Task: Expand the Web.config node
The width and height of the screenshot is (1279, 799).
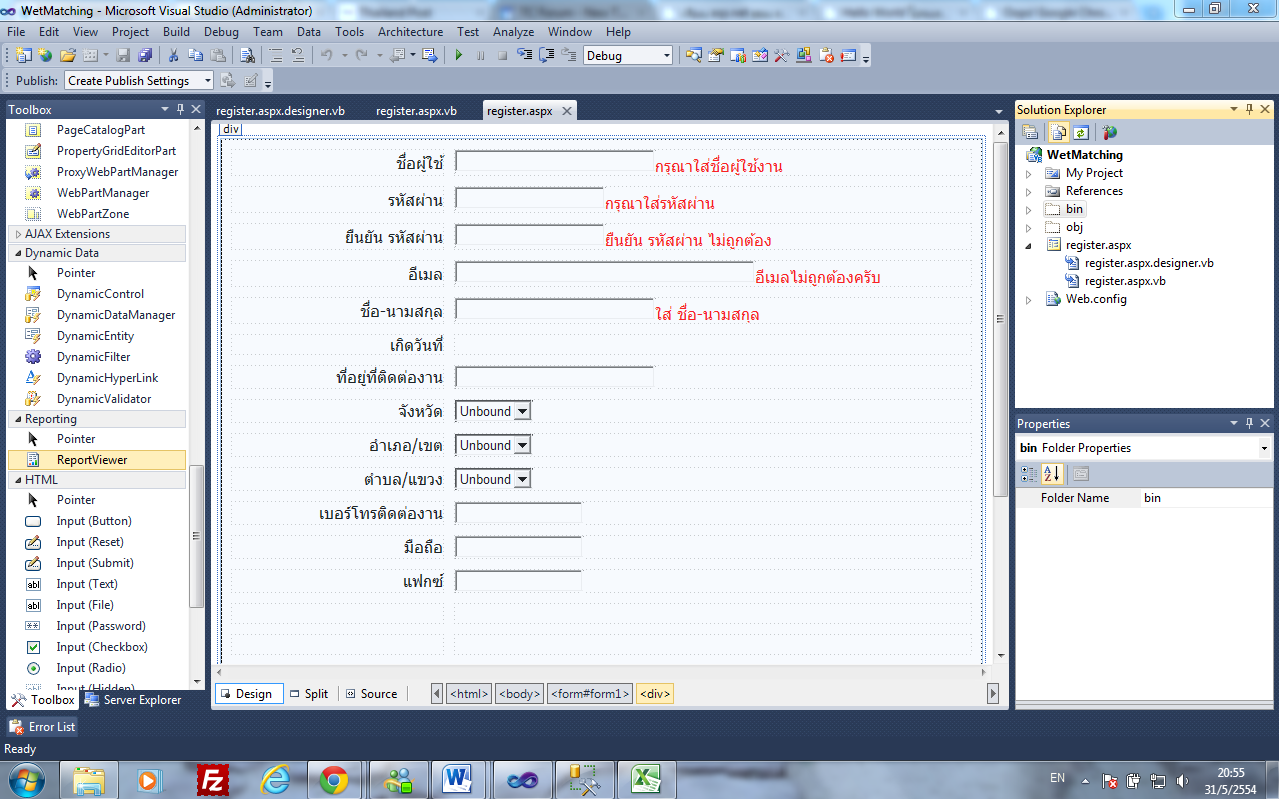Action: (x=1029, y=299)
